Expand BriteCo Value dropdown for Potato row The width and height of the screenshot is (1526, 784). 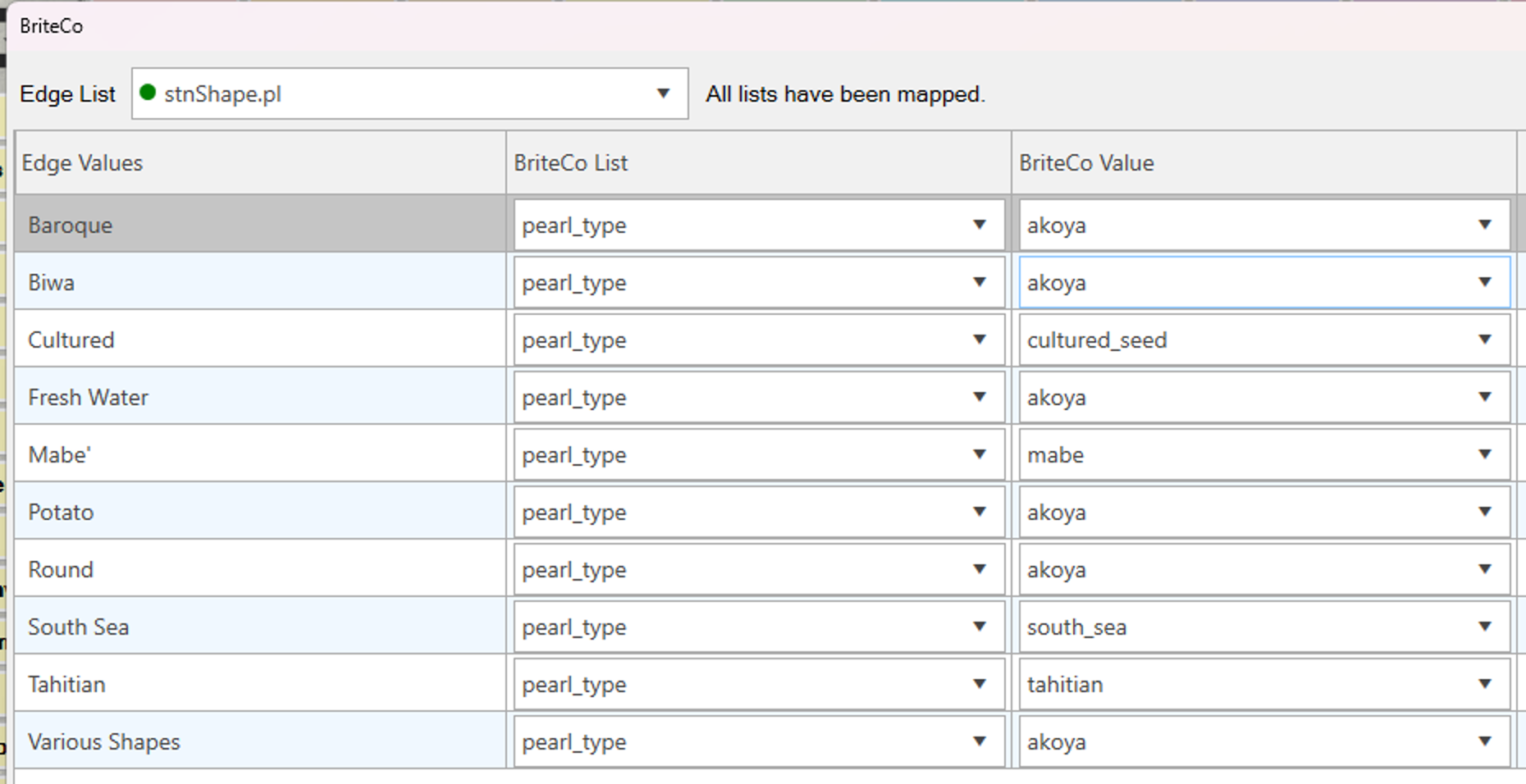click(1484, 512)
